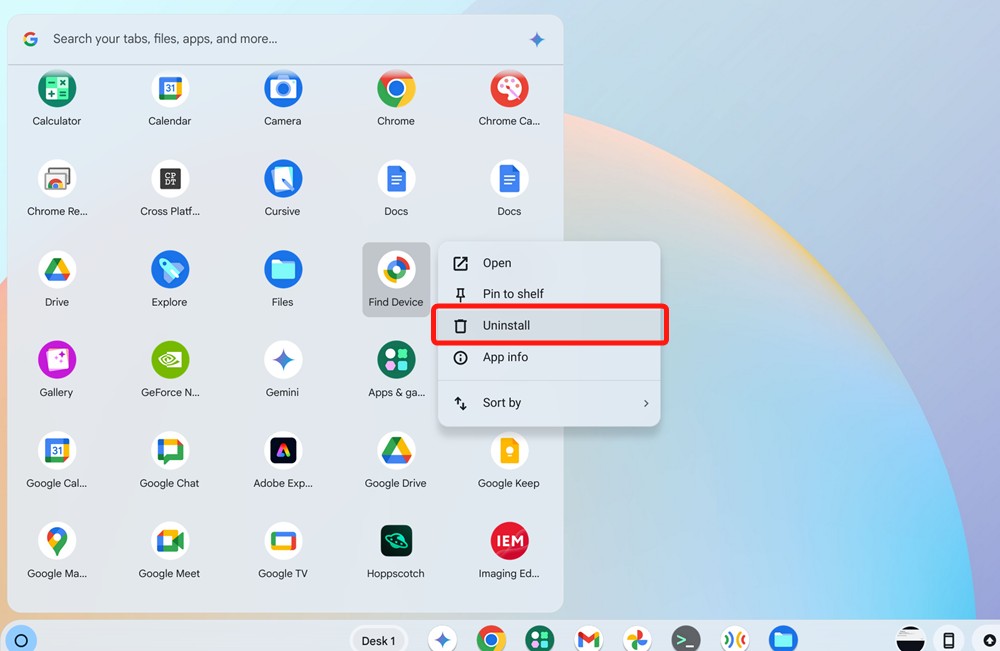The width and height of the screenshot is (1000, 651).
Task: Open Gemini from the app grid
Action: (283, 360)
